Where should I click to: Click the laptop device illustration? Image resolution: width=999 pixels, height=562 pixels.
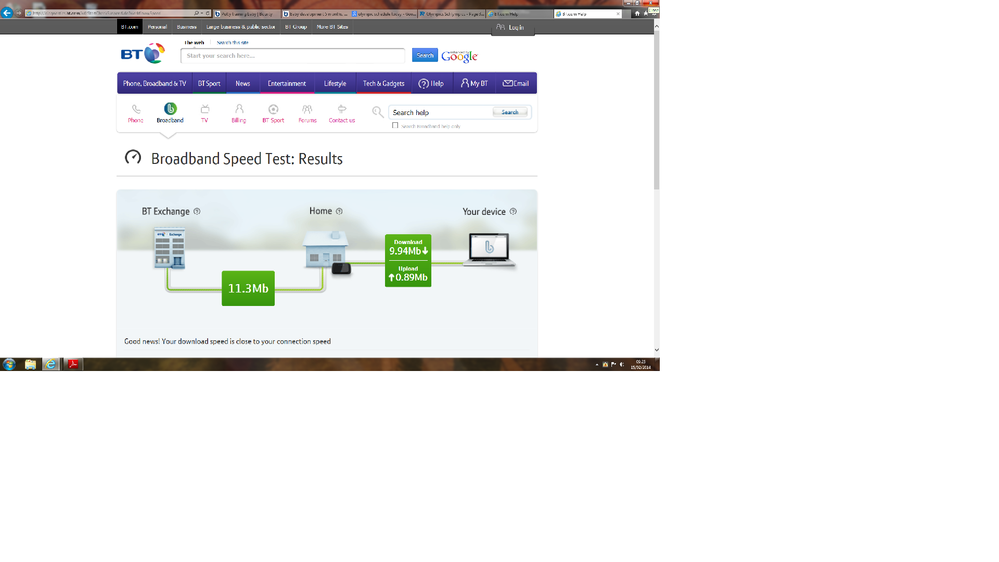click(489, 249)
